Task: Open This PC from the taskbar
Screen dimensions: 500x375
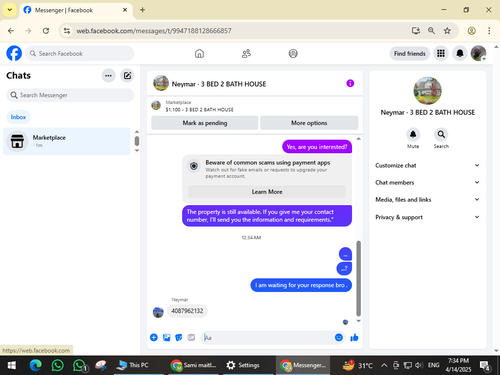Action: click(133, 365)
